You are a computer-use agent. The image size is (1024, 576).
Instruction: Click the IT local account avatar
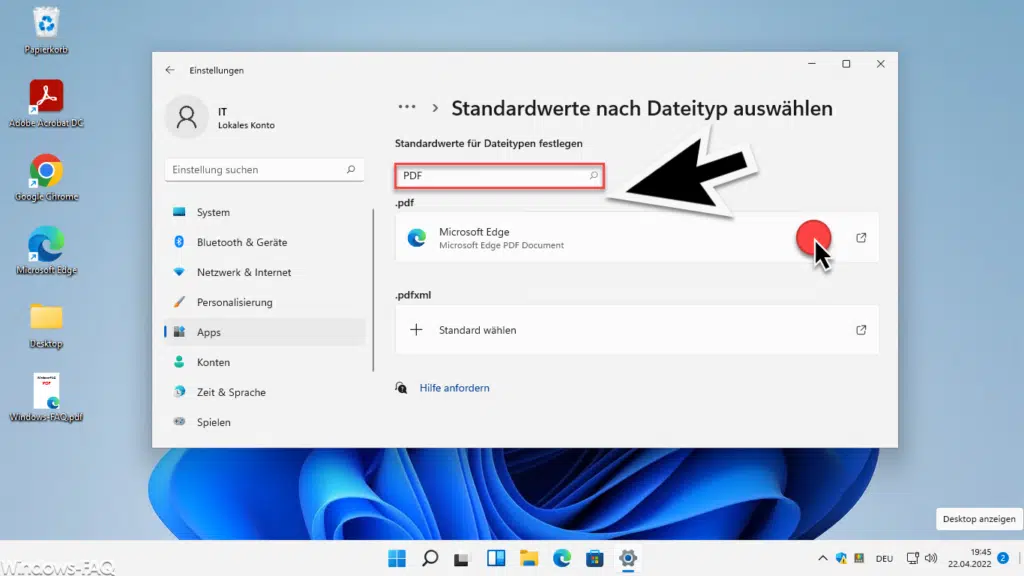coord(187,116)
